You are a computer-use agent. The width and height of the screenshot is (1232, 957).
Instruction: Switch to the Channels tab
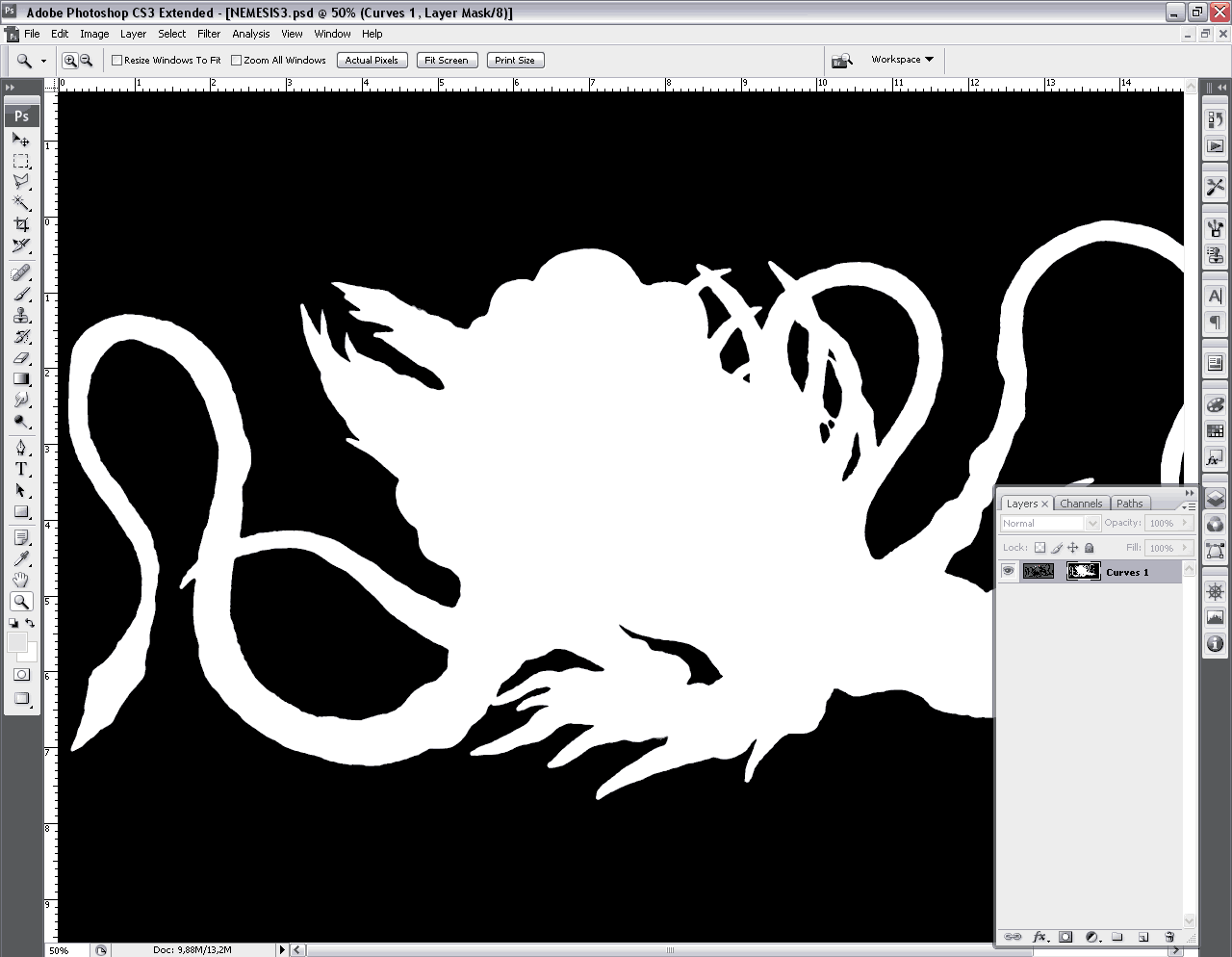pos(1081,504)
